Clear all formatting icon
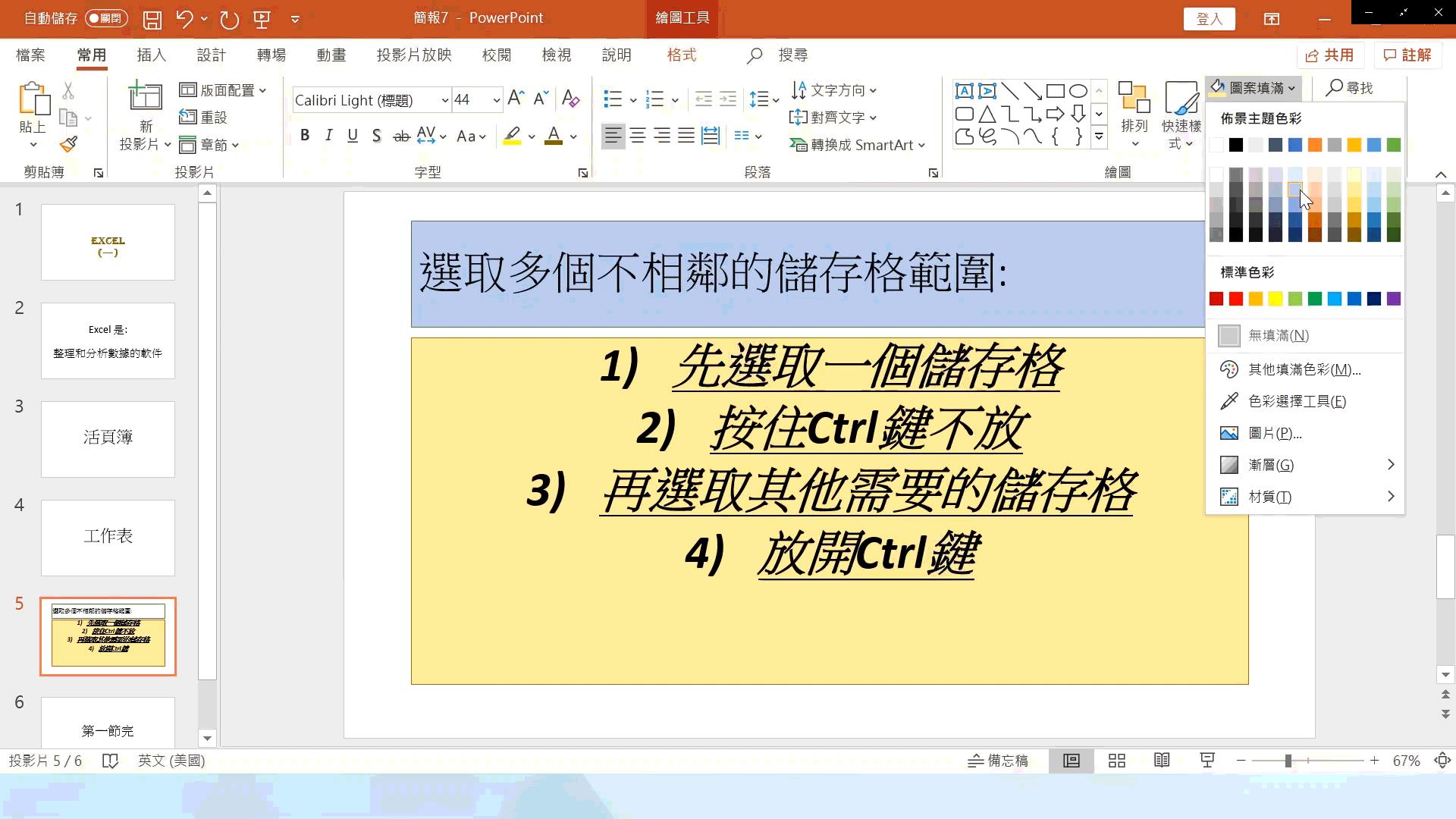This screenshot has width=1456, height=819. 570,99
